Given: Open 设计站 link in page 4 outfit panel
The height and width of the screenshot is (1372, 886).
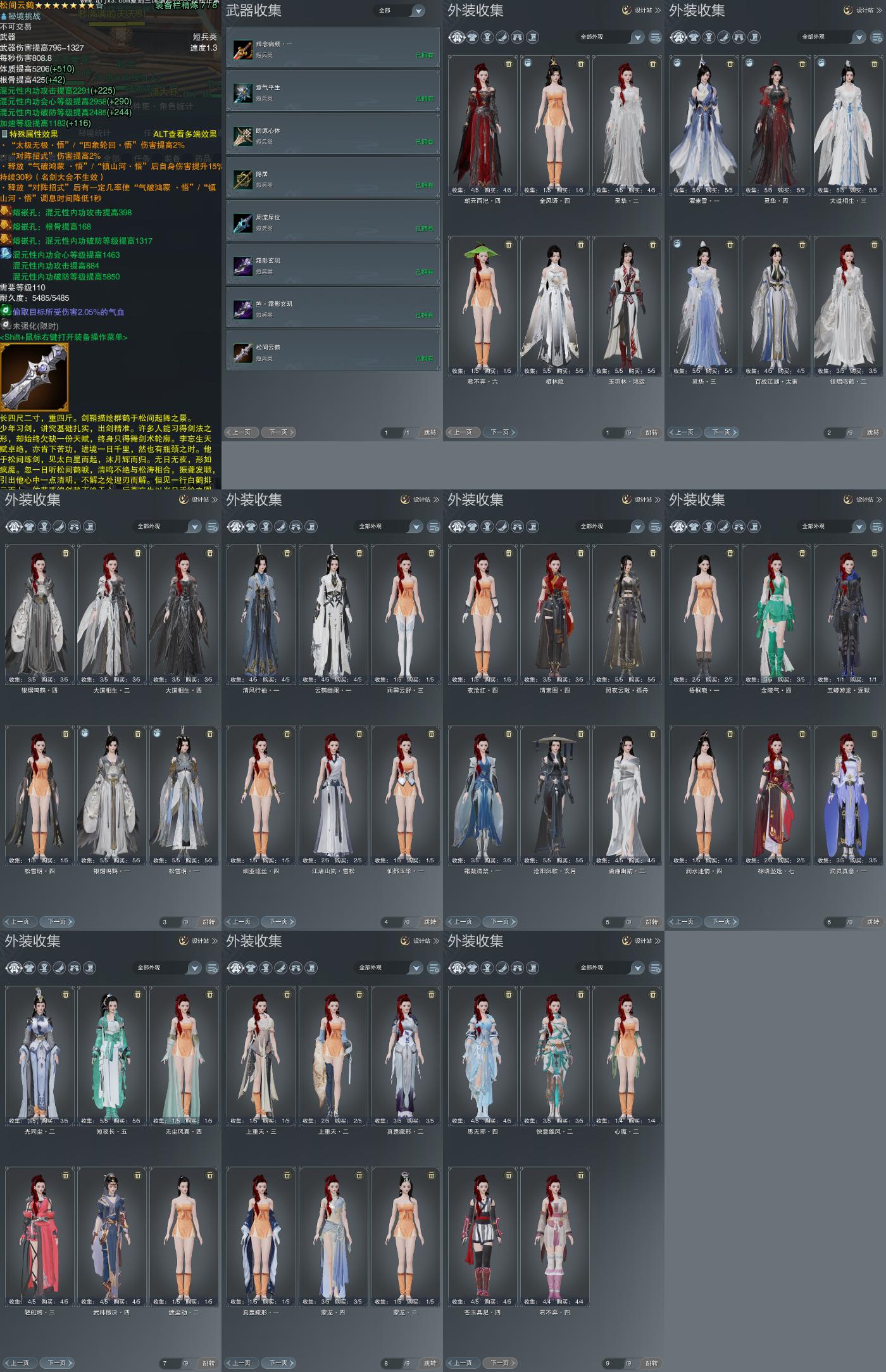Looking at the screenshot, I should click(x=420, y=500).
